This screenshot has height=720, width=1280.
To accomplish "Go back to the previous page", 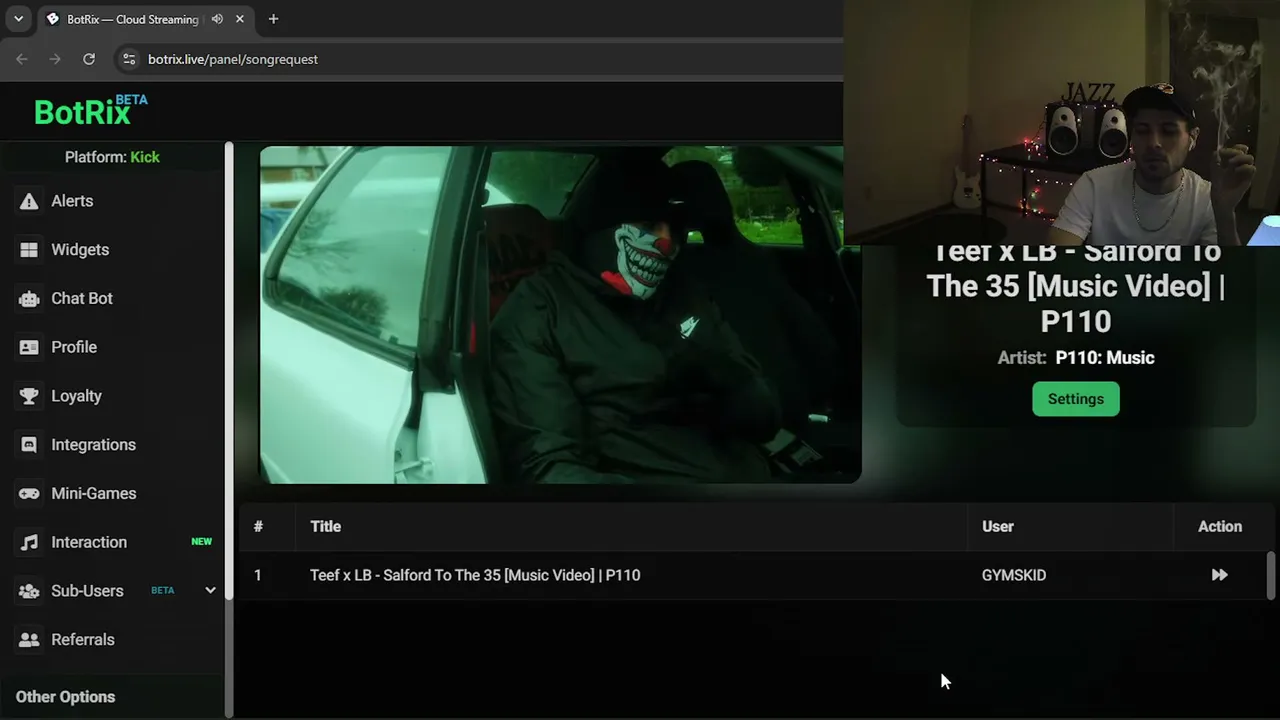I will (22, 59).
